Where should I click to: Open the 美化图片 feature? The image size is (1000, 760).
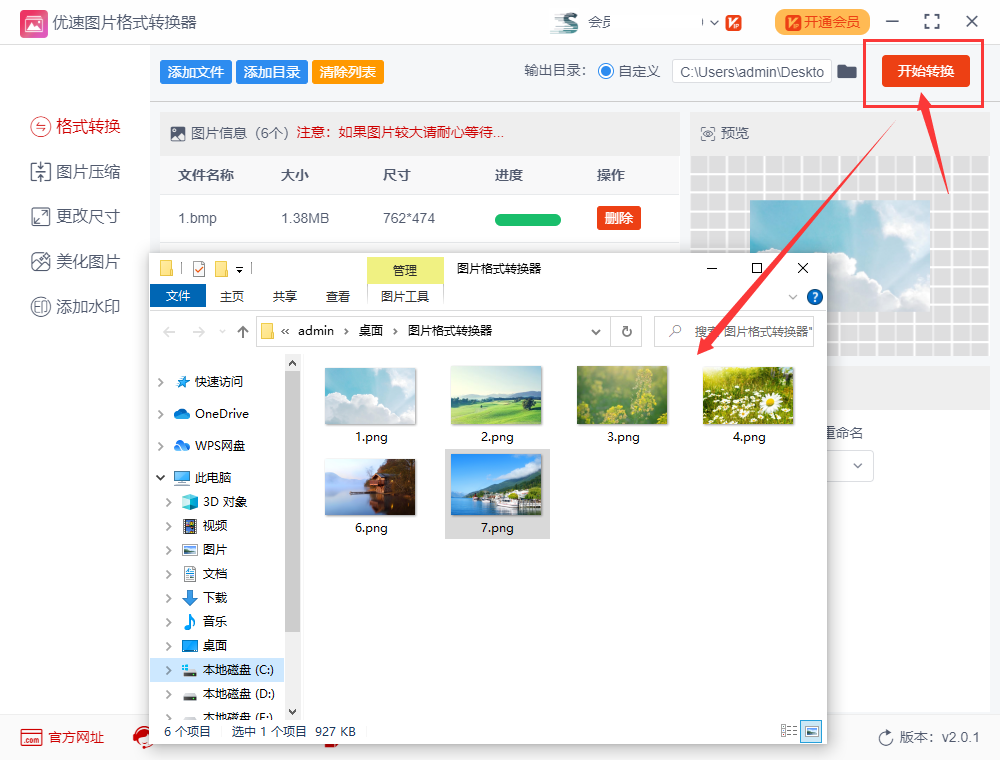[75, 262]
